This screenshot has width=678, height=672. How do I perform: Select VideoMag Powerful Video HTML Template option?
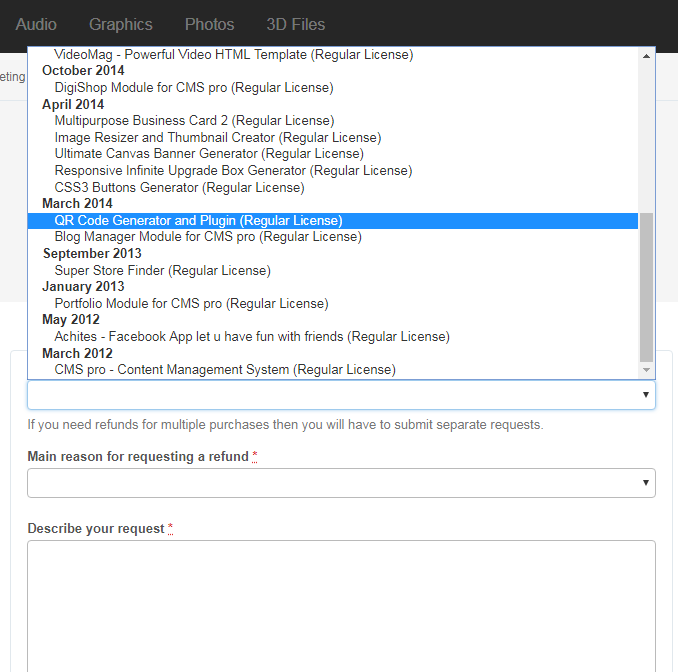pos(333,54)
